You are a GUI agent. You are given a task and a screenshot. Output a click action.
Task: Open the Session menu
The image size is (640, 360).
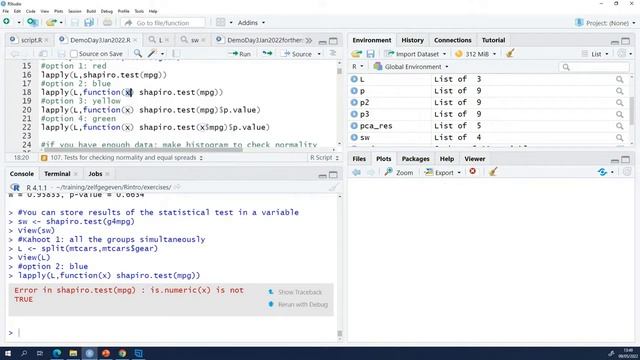click(74, 11)
